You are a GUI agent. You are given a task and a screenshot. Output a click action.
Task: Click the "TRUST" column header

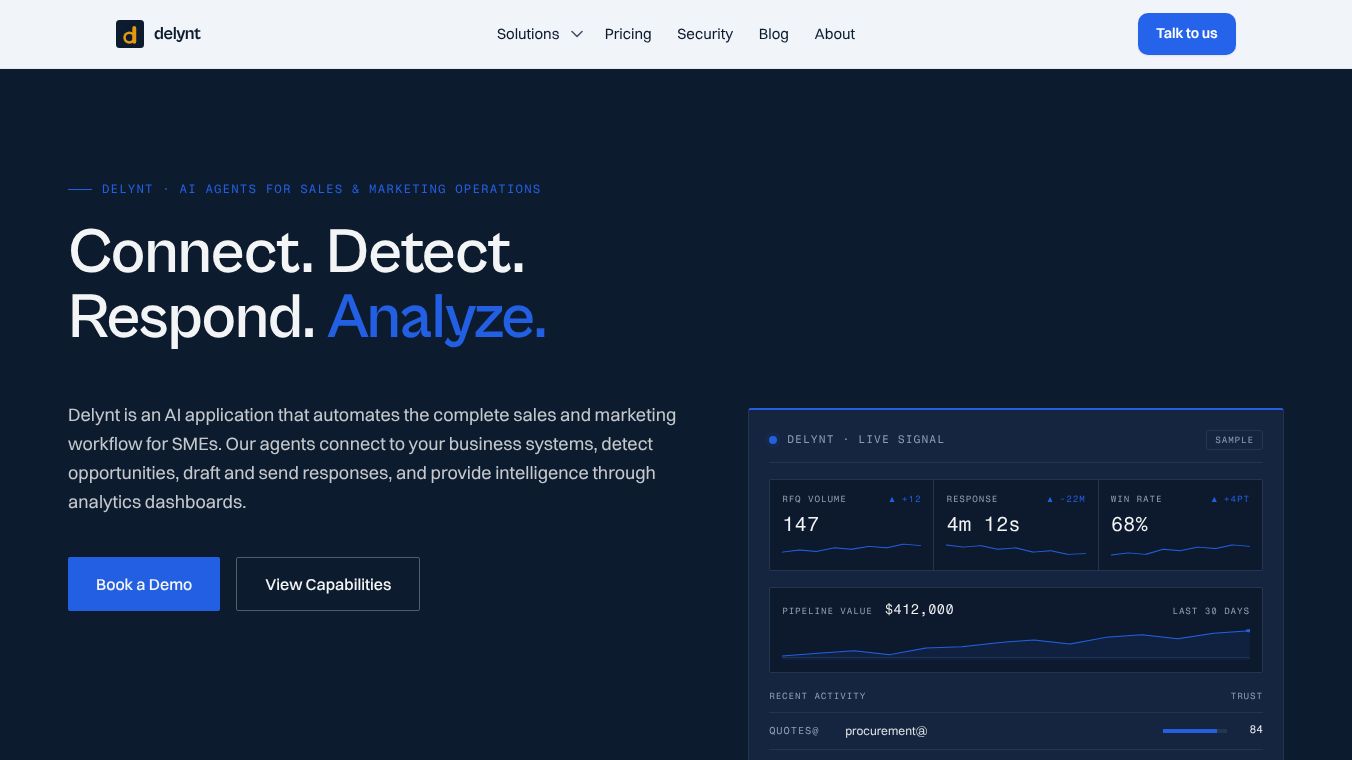[x=1246, y=696]
